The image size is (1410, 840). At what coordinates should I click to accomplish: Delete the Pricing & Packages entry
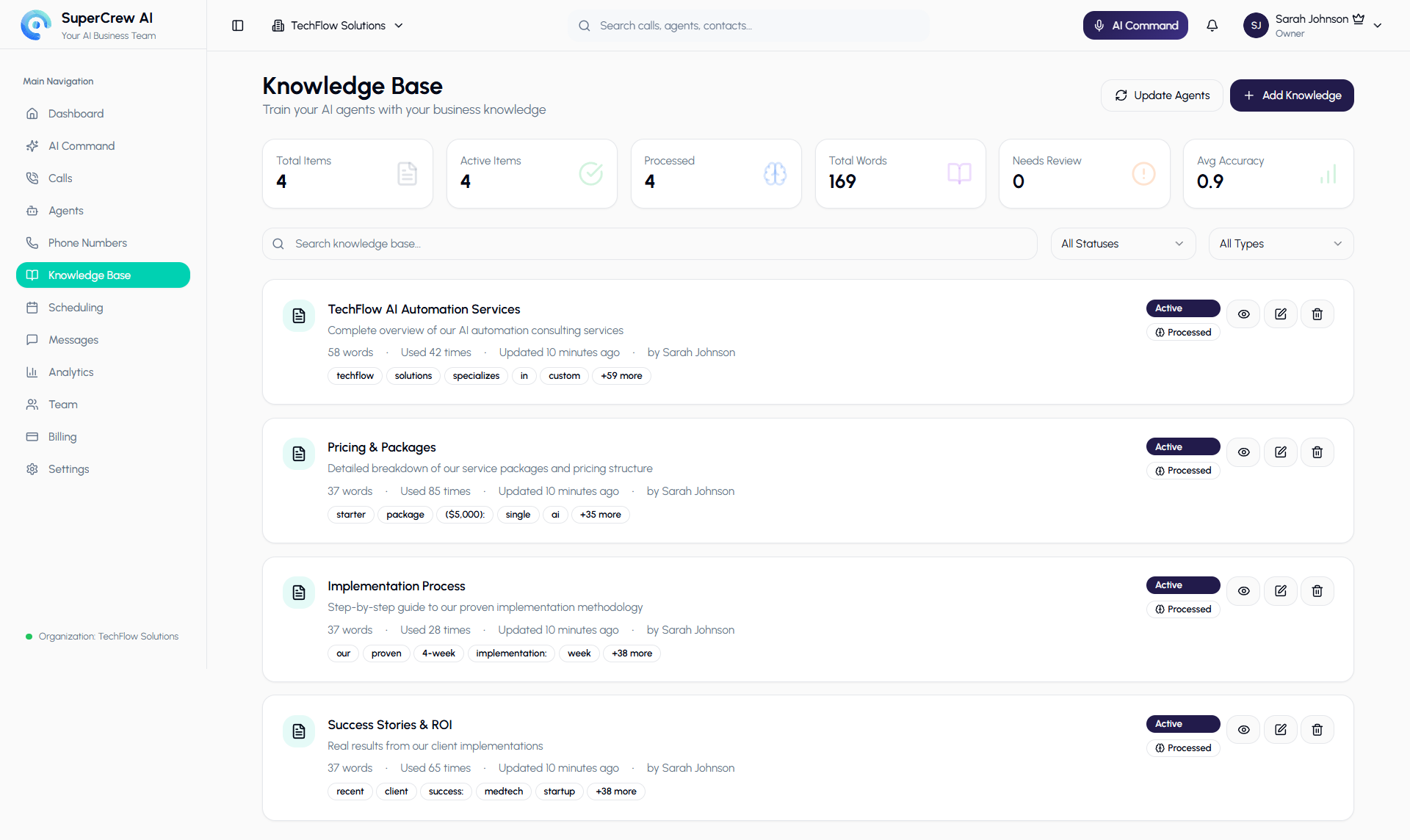[x=1317, y=452]
